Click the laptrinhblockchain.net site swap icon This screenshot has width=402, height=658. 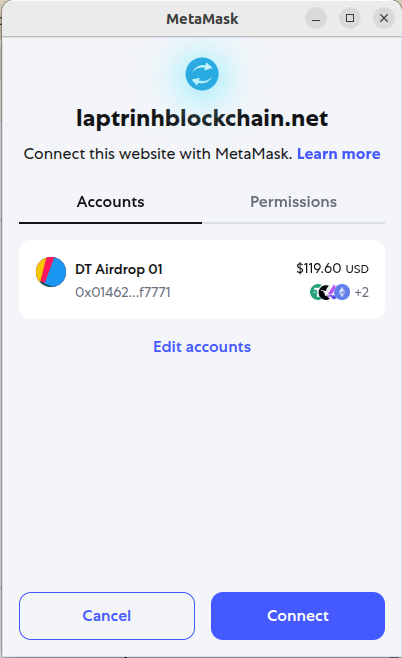(x=202, y=74)
